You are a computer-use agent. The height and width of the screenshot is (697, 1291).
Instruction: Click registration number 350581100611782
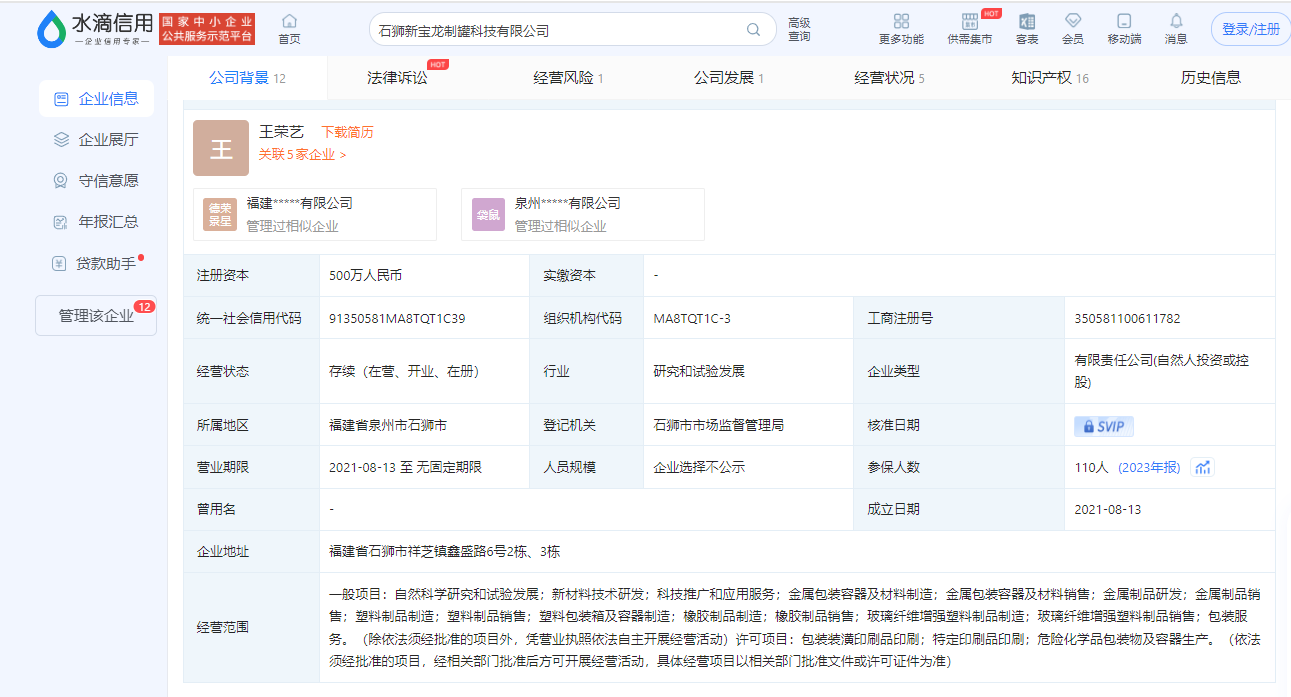pos(1127,319)
